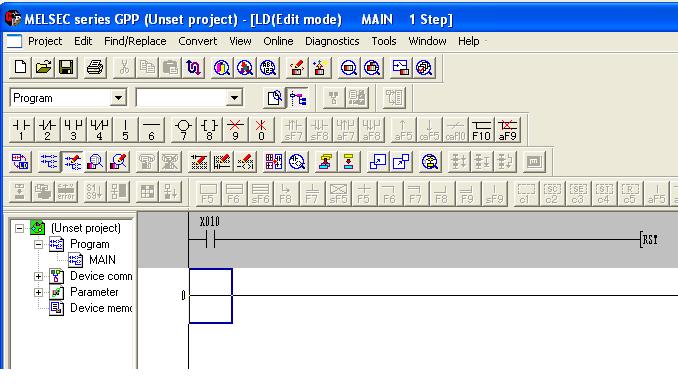Image resolution: width=678 pixels, height=384 pixels.
Task: Toggle read mode toolbar icon
Action: click(48, 162)
